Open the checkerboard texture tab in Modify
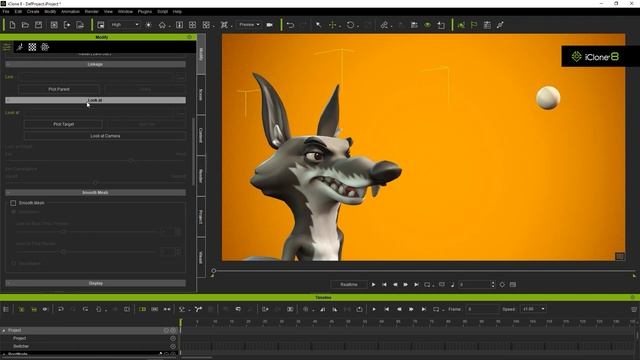640x360 pixels. point(32,47)
